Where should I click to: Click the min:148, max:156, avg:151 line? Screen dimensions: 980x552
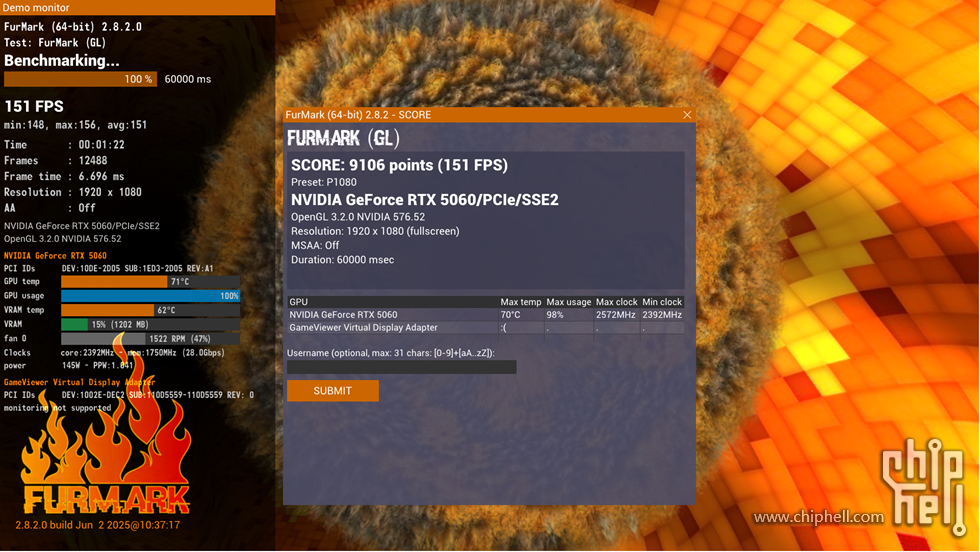coord(76,125)
